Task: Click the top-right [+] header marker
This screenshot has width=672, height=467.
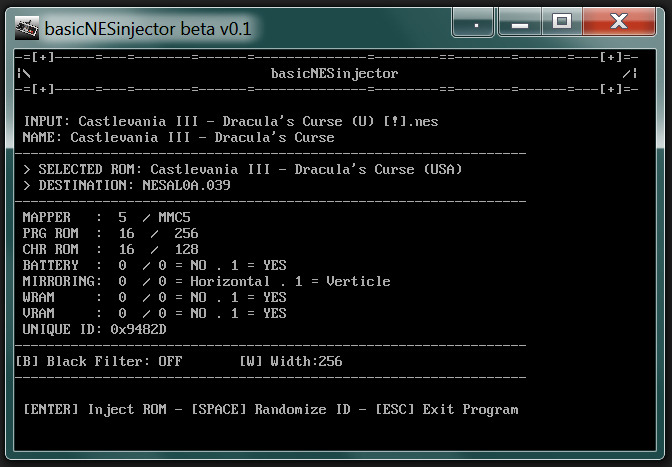Action: (612, 57)
